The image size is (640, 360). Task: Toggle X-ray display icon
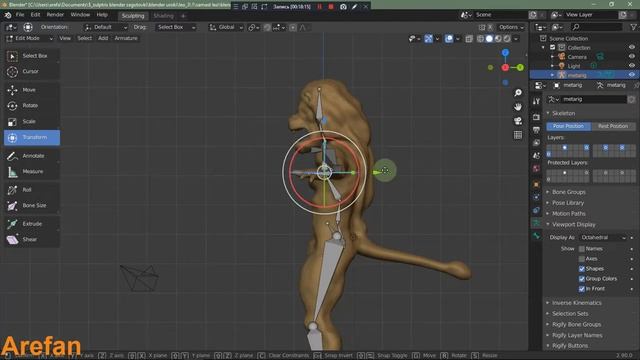(x=469, y=39)
